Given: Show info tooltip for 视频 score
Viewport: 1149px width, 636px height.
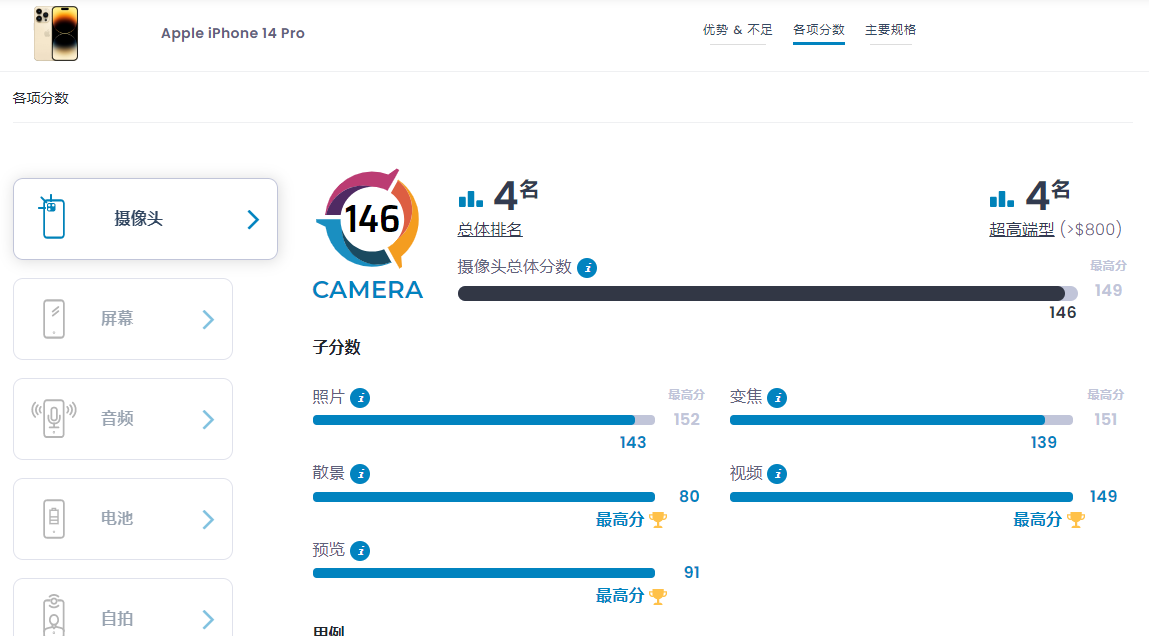Looking at the screenshot, I should pyautogui.click(x=777, y=474).
